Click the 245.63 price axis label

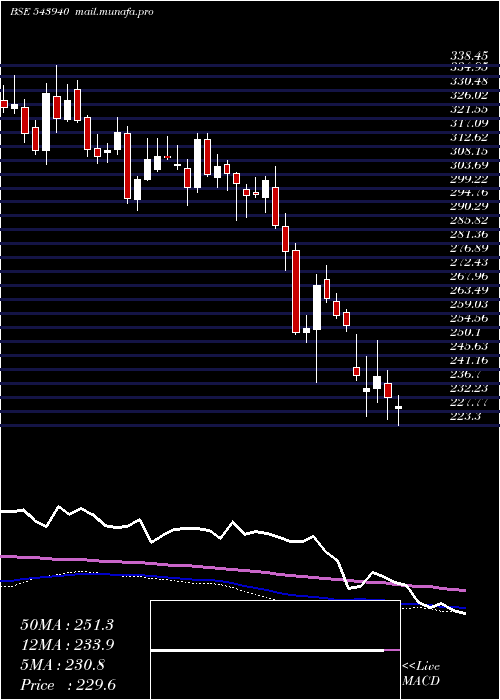coord(468,346)
